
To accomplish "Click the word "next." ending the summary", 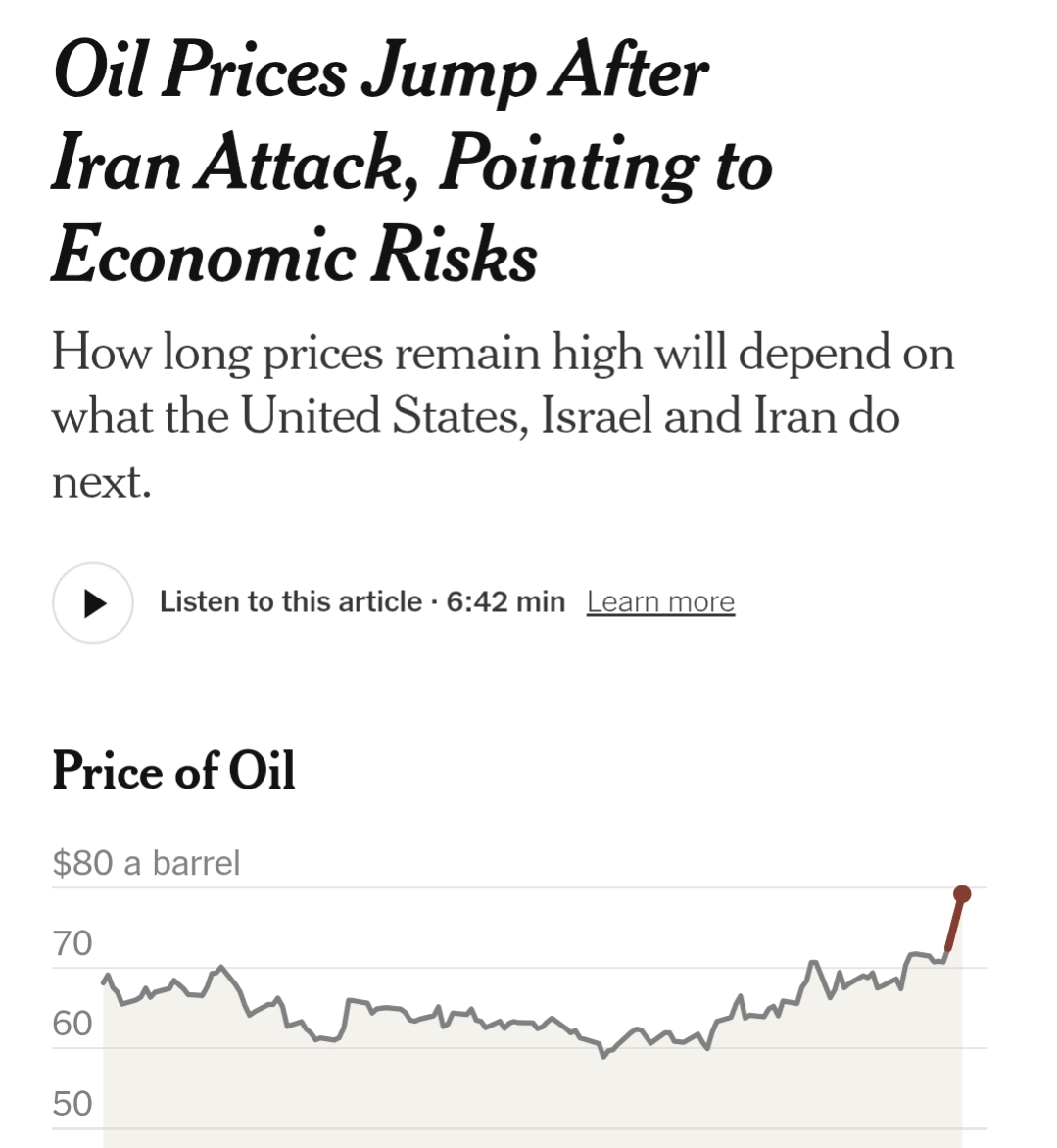I will [101, 482].
